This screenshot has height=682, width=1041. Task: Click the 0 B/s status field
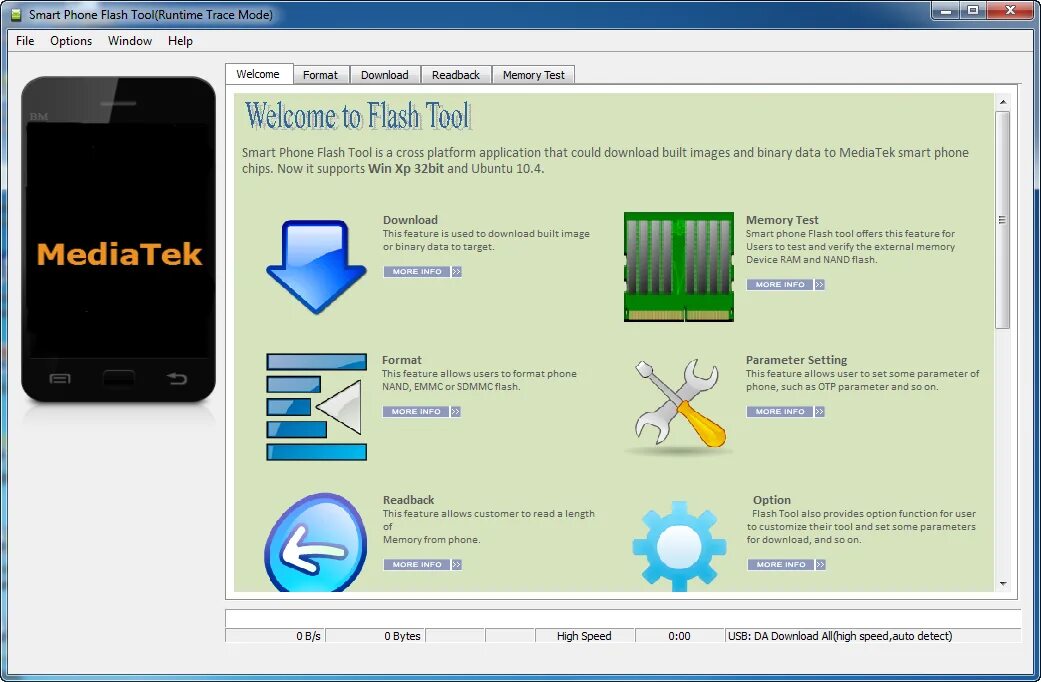pos(275,636)
